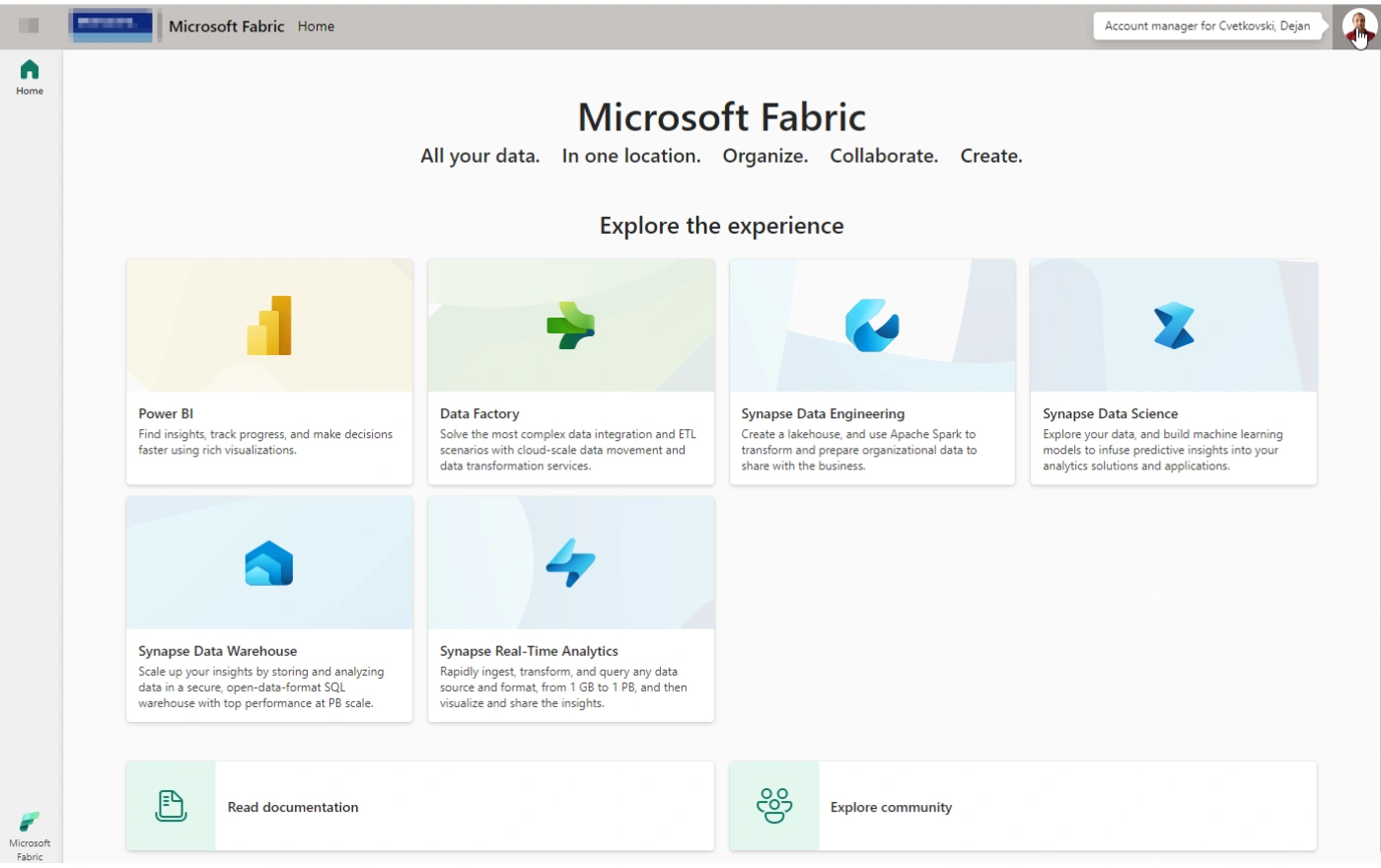Click description mentioning Apache Spark lakehouse
The width and height of the screenshot is (1381, 868).
click(859, 450)
